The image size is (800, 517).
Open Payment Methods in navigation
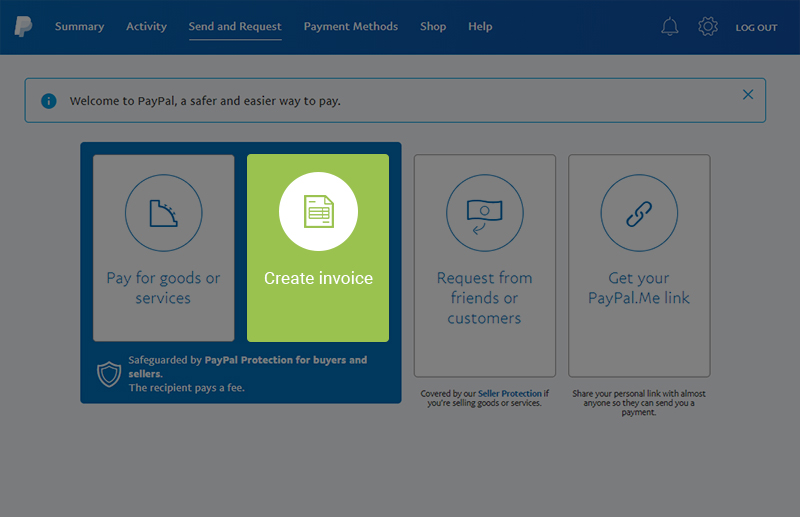click(351, 27)
